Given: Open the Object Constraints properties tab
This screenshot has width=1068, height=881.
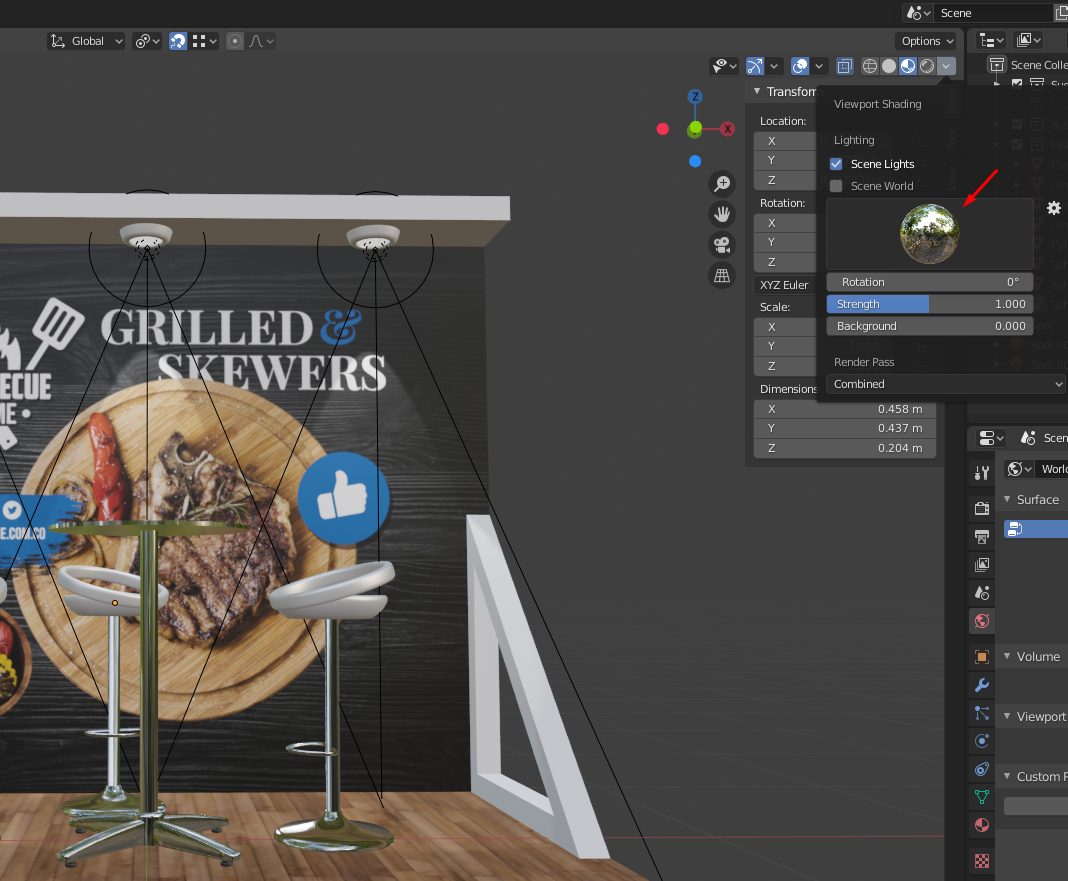Looking at the screenshot, I should (981, 769).
